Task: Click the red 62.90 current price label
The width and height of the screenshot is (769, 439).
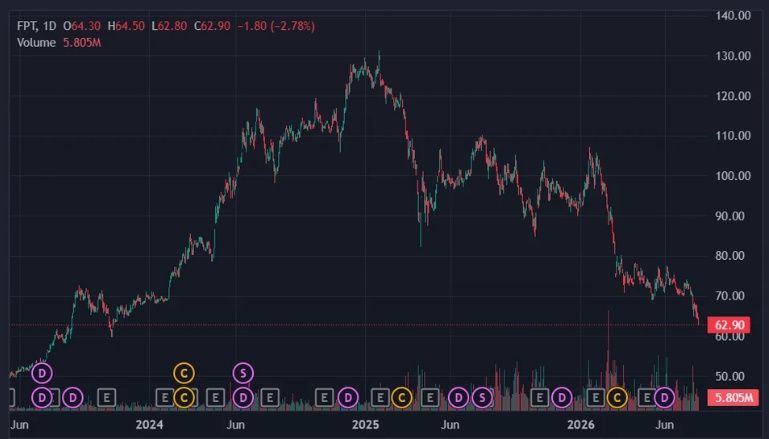Action: pos(729,325)
